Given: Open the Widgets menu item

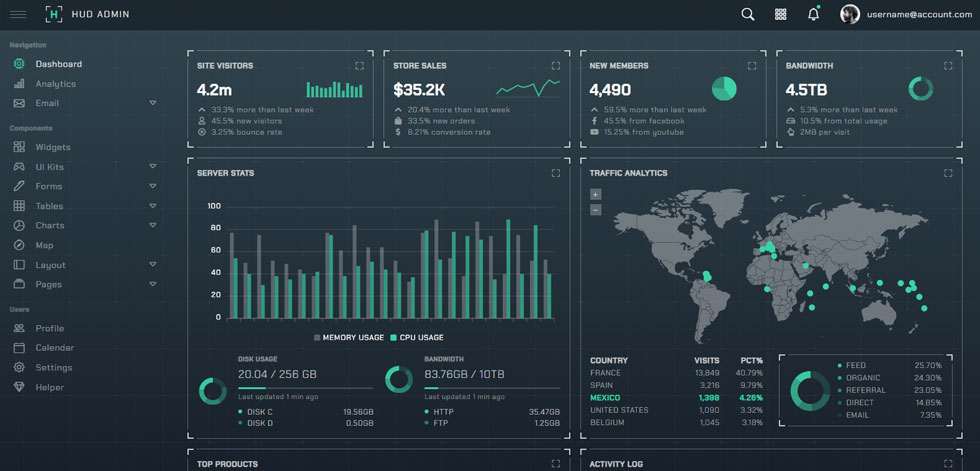Looking at the screenshot, I should click(x=53, y=147).
